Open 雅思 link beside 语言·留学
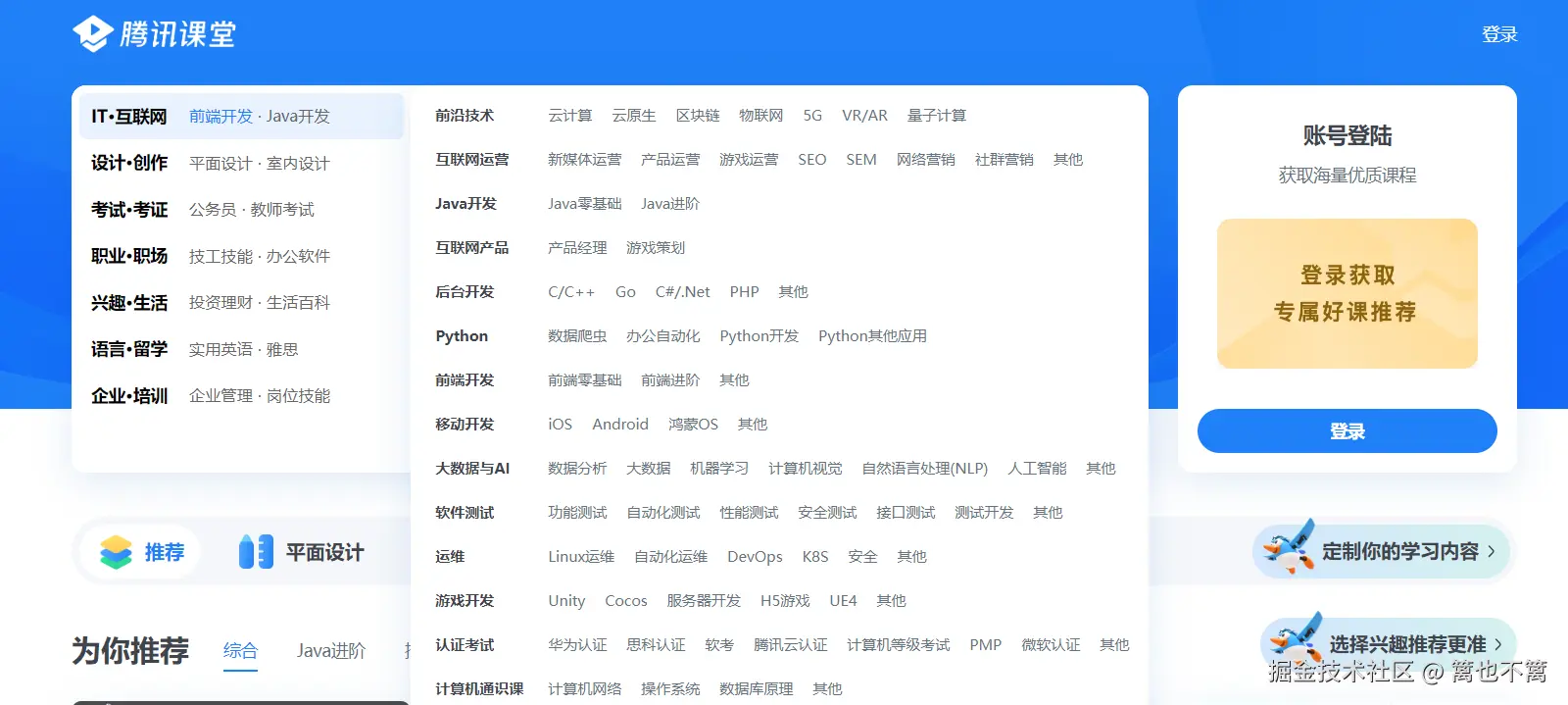This screenshot has height=705, width=1568. [282, 350]
